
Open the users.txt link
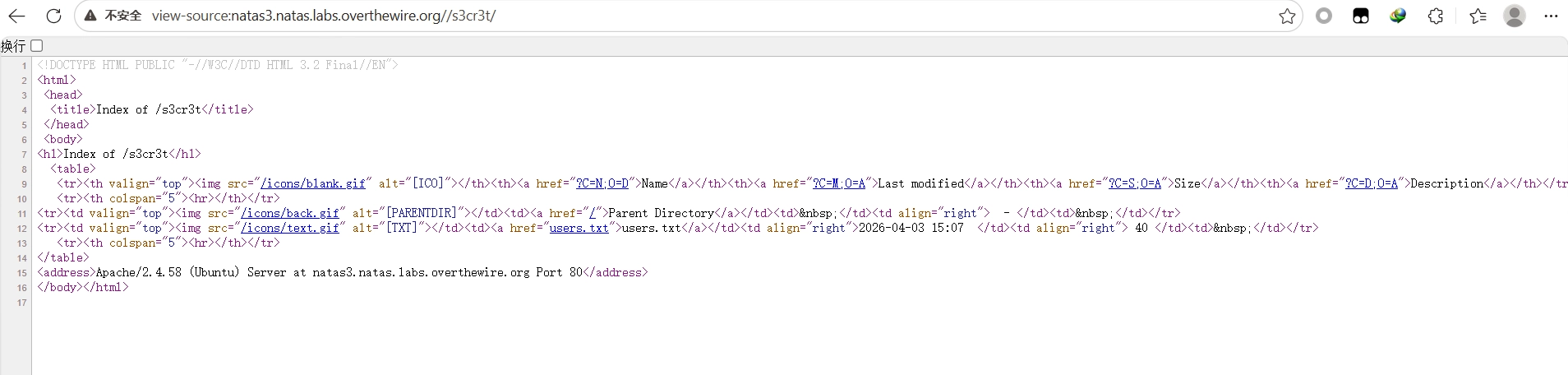coord(579,228)
